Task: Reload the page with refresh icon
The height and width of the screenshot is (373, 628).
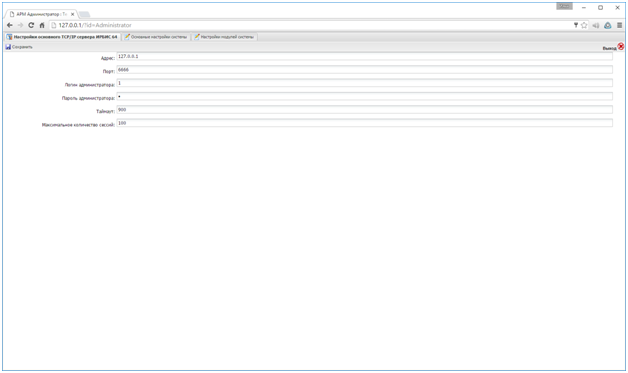Action: point(31,25)
